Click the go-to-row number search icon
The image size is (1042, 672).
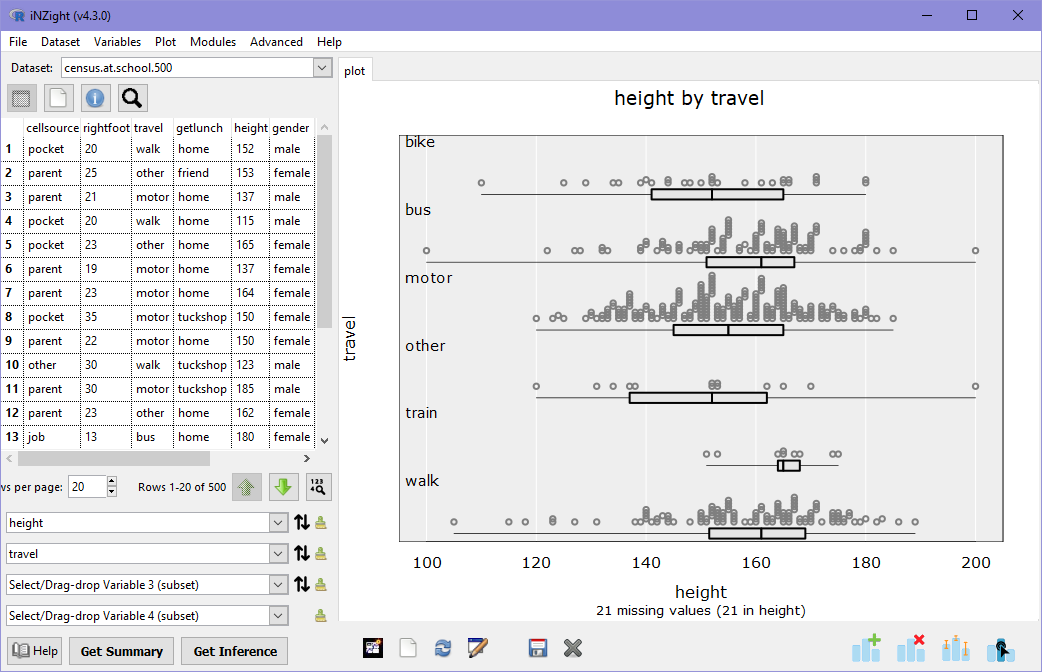(319, 487)
